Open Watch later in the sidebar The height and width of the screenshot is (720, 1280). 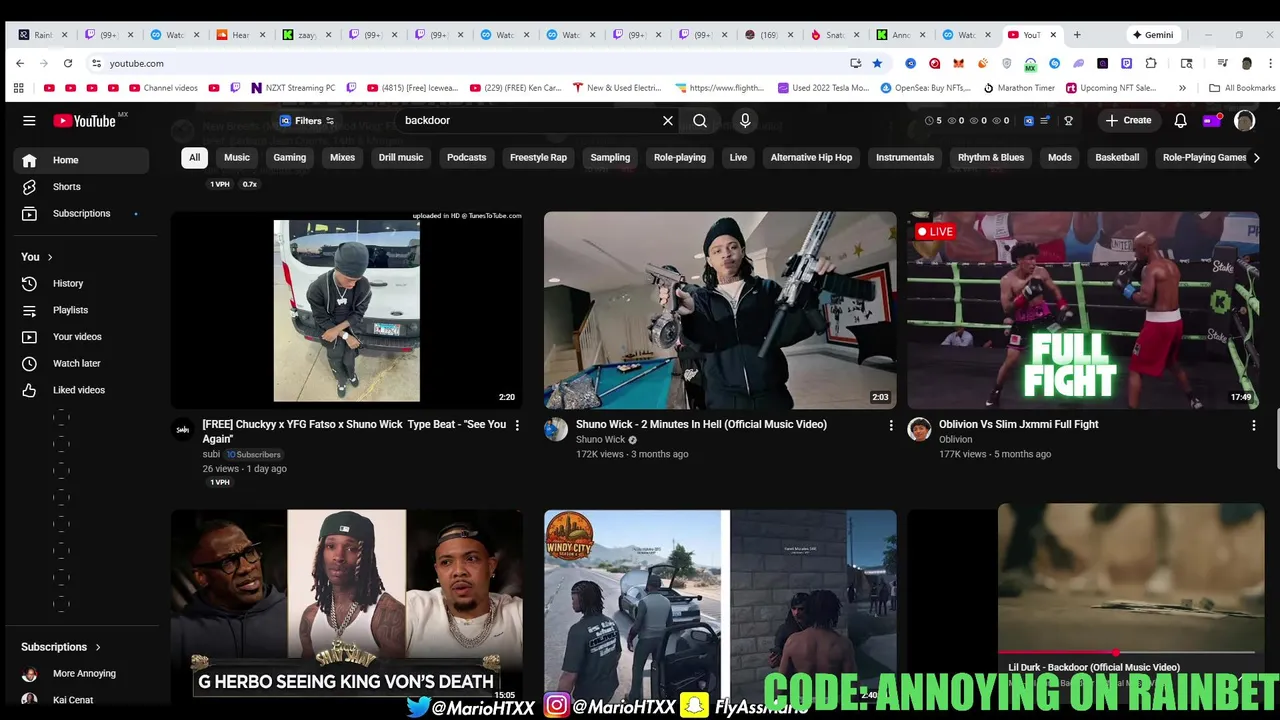tap(81, 364)
